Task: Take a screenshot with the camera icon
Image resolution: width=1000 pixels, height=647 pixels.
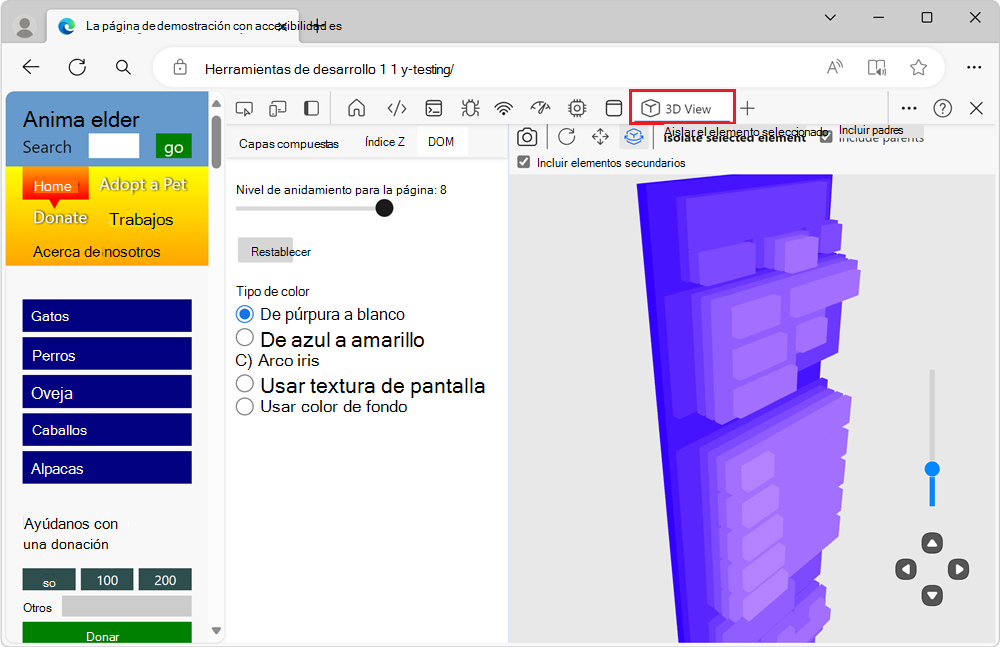Action: tap(527, 137)
